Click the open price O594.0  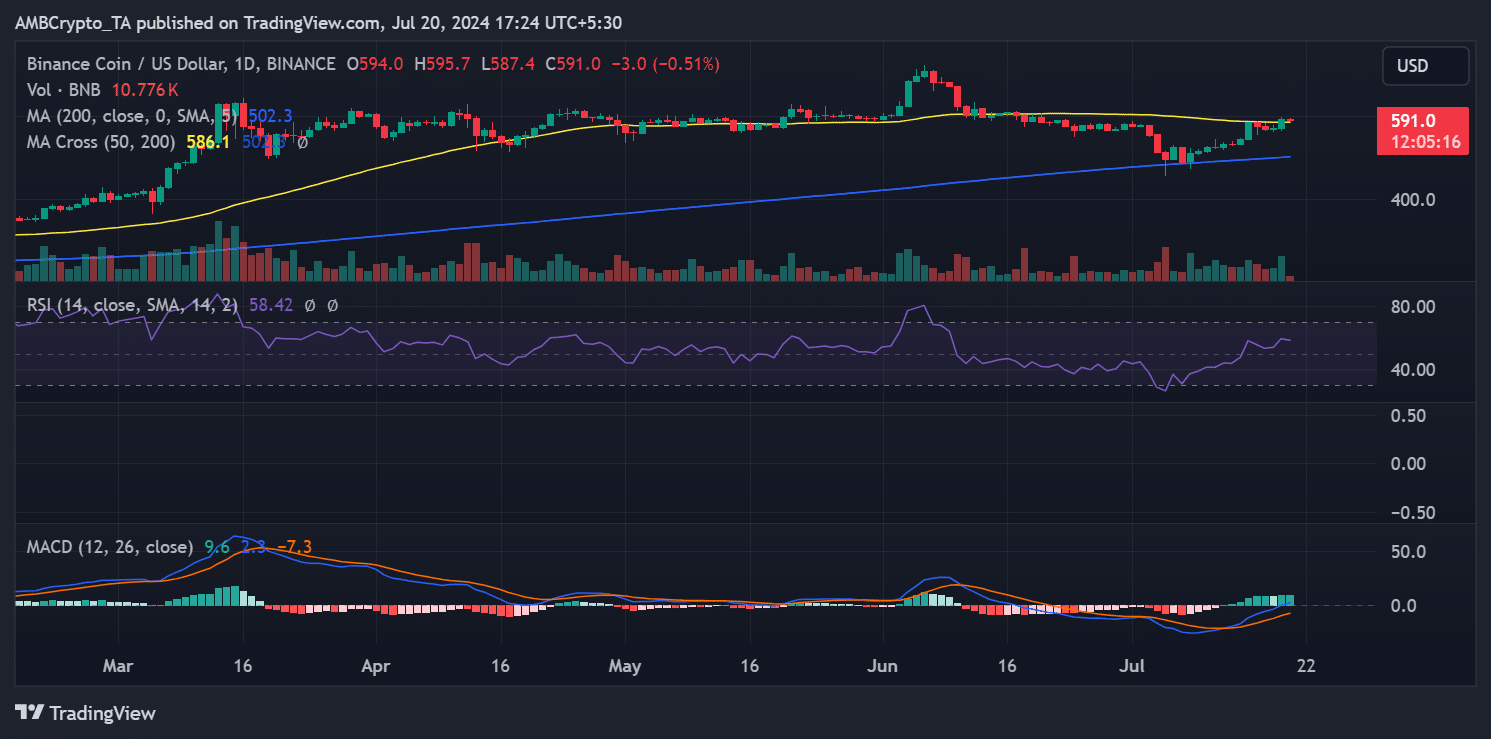375,64
